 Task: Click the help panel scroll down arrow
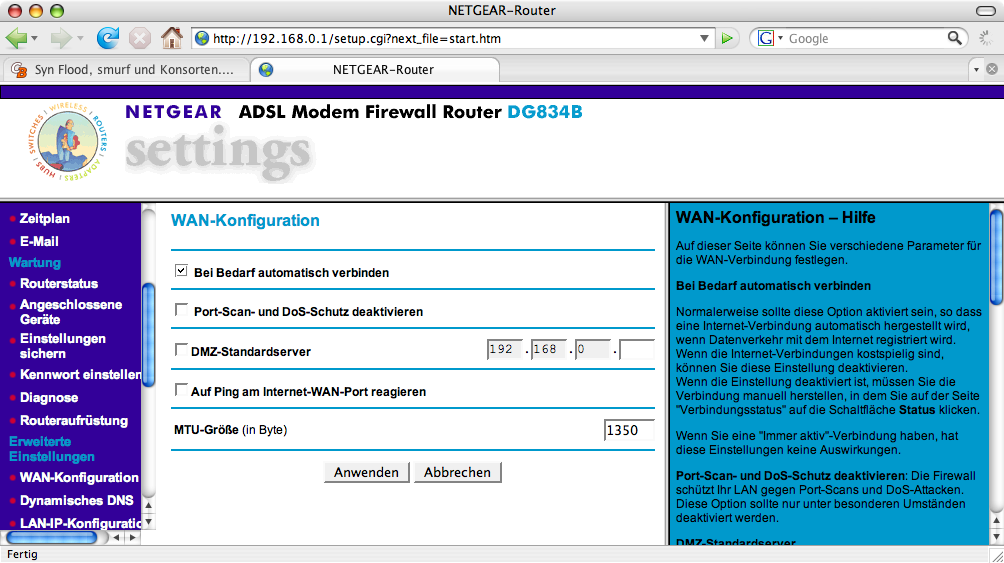pyautogui.click(x=996, y=537)
